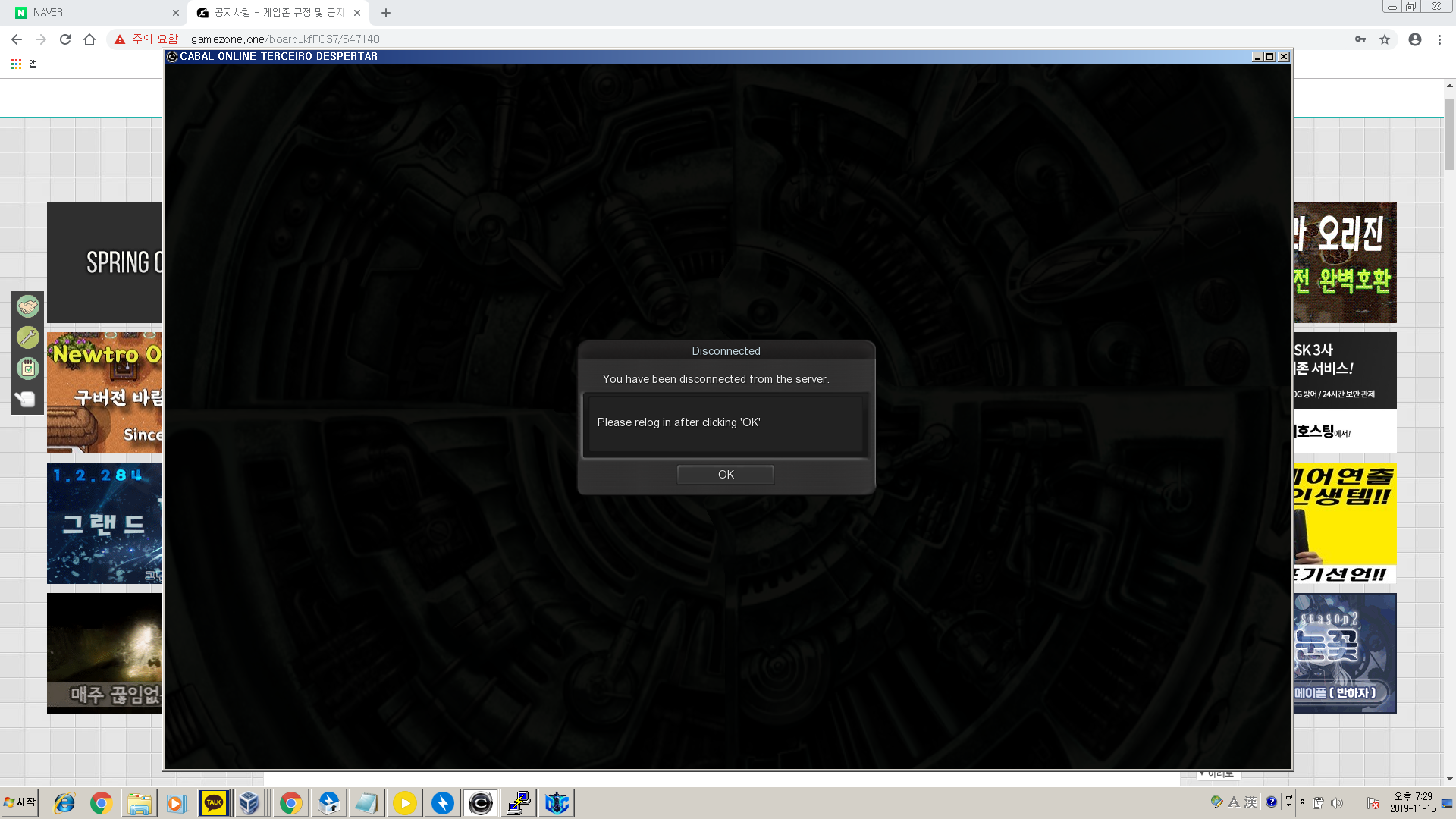Click OK in the Disconnected dialog
Image resolution: width=1456 pixels, height=819 pixels.
725,475
